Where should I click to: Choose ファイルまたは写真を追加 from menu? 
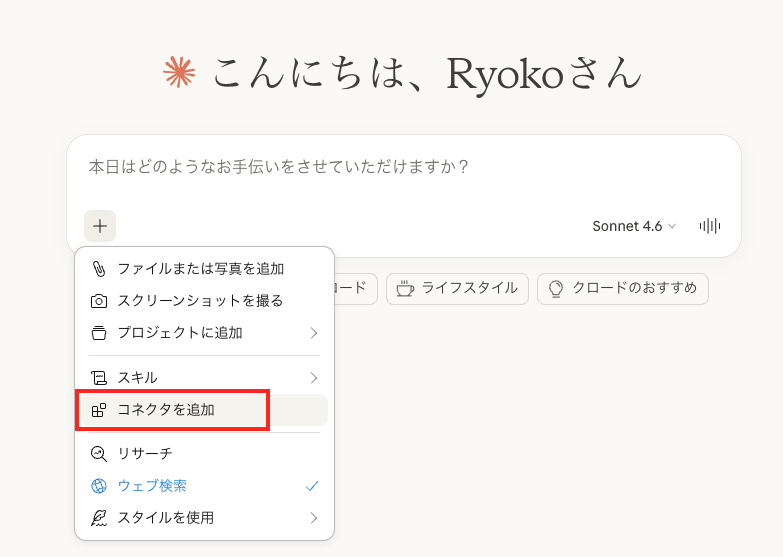(x=200, y=269)
